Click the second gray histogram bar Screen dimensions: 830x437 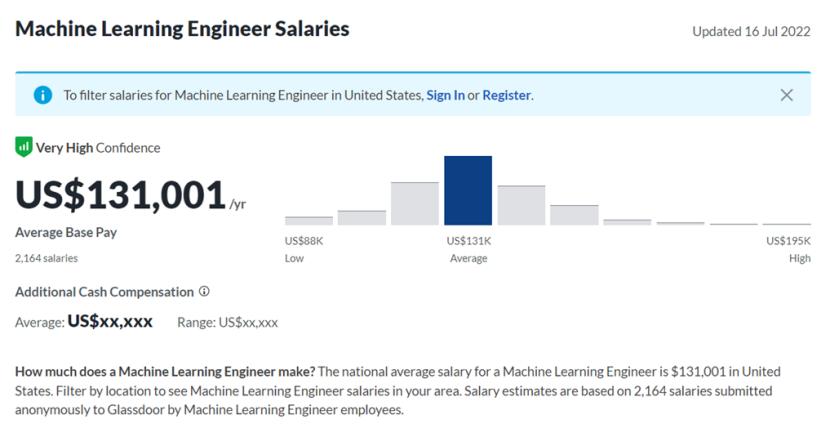pyautogui.click(x=362, y=217)
